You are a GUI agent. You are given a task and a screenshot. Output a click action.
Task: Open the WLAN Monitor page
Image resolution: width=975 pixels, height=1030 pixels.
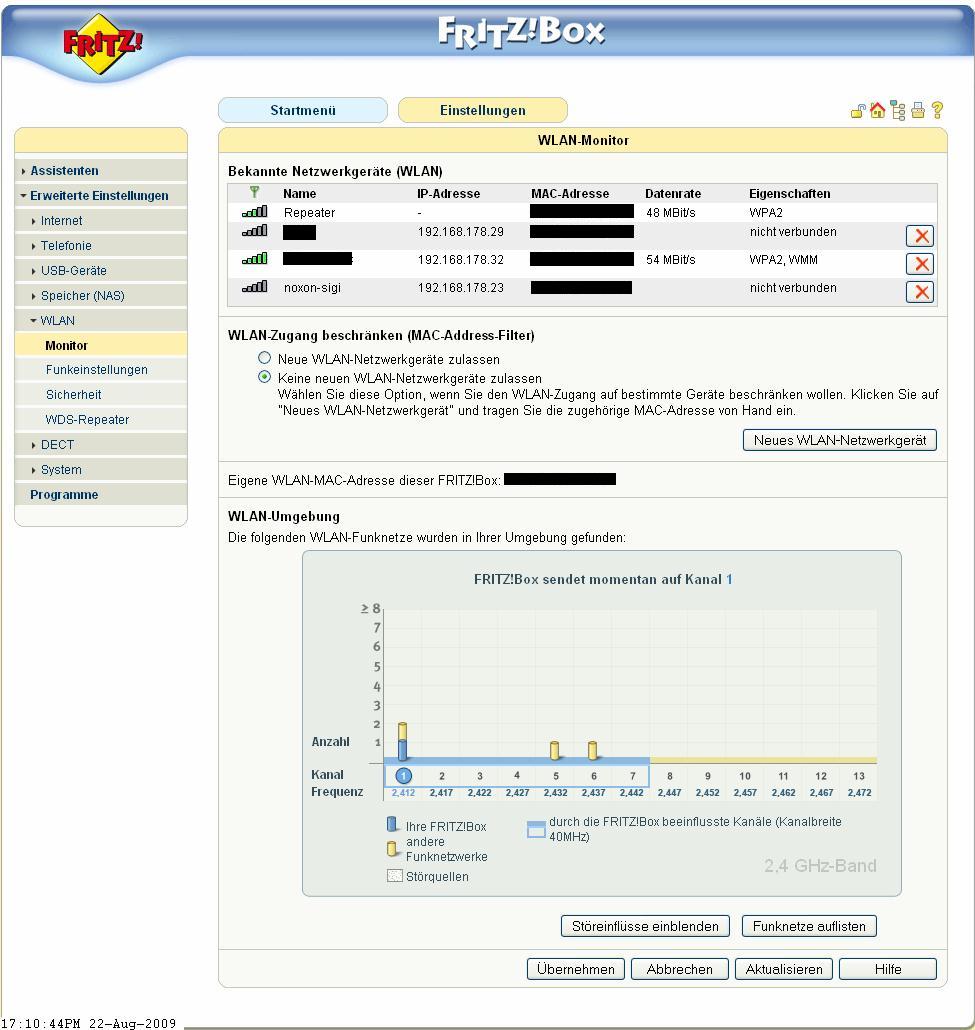pos(66,346)
